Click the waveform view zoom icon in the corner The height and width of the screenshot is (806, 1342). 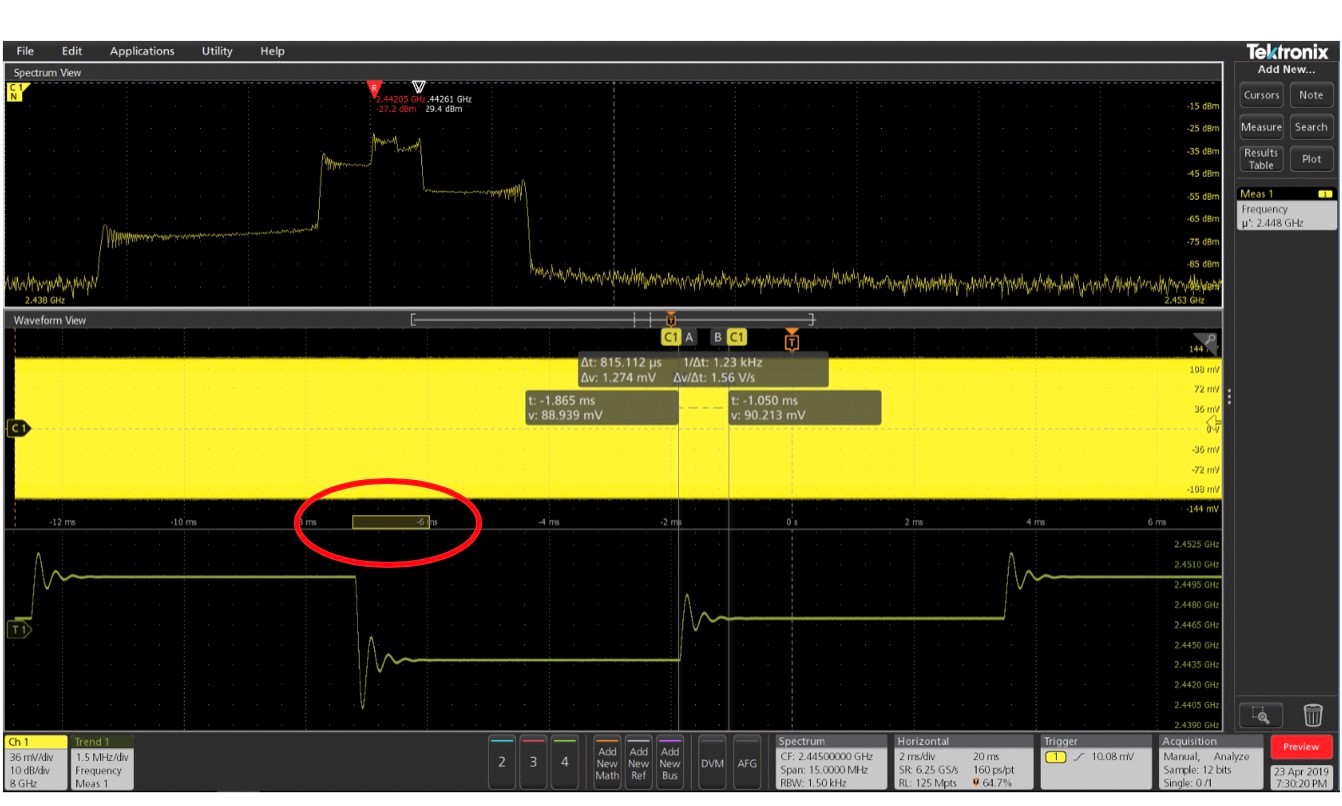(1207, 343)
